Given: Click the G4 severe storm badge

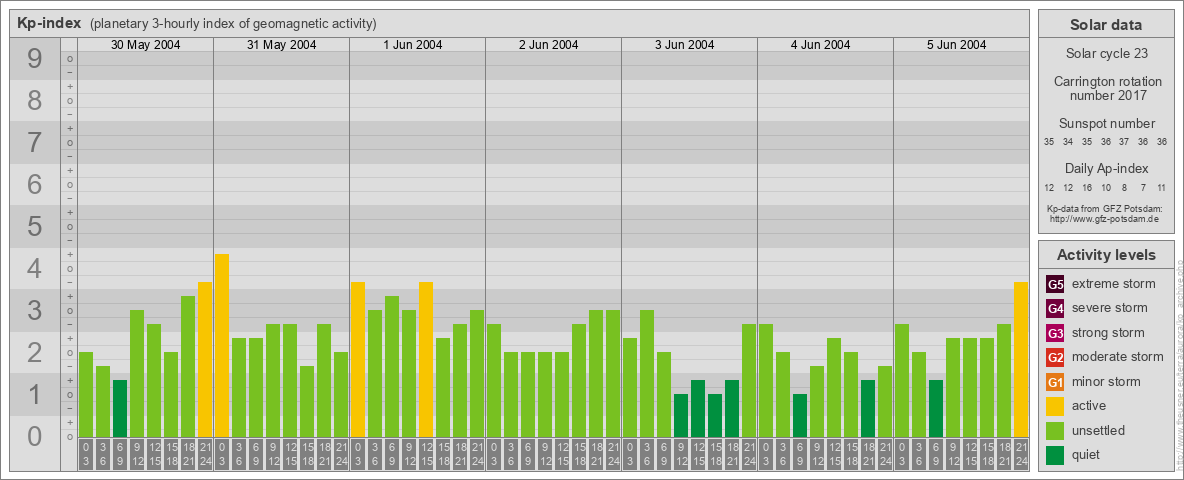Looking at the screenshot, I should pos(1055,308).
